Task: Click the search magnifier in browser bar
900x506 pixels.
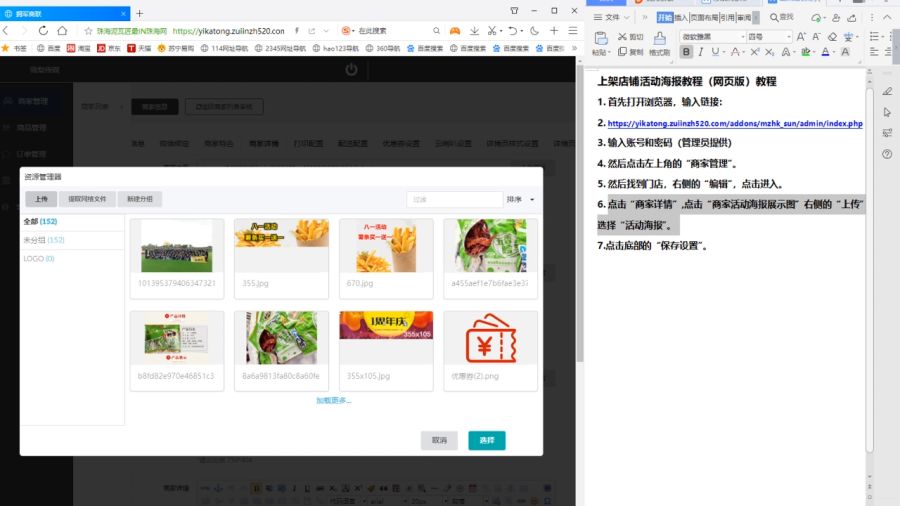Action: [436, 31]
